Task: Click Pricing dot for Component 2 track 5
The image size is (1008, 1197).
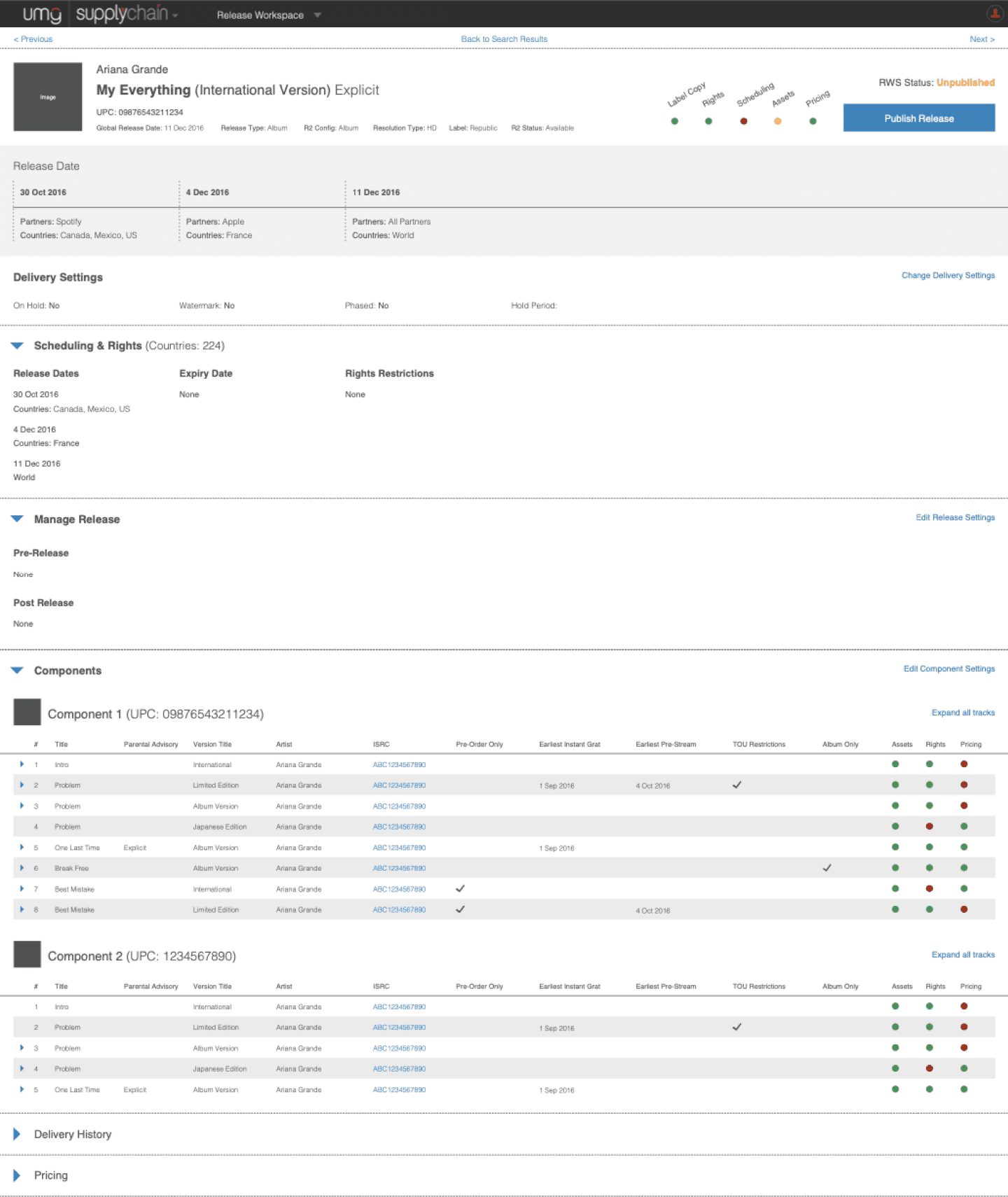Action: [x=964, y=1089]
